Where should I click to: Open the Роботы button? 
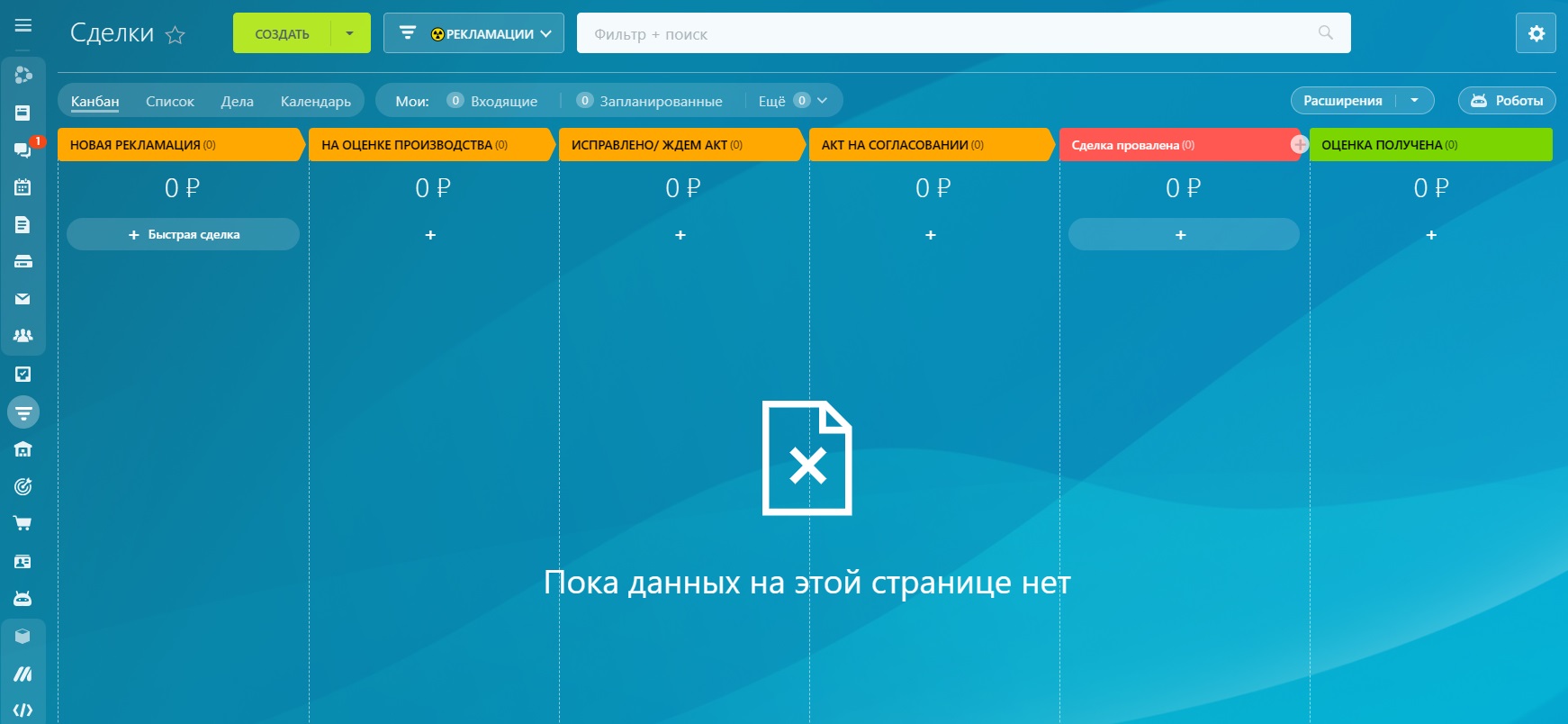pos(1507,100)
